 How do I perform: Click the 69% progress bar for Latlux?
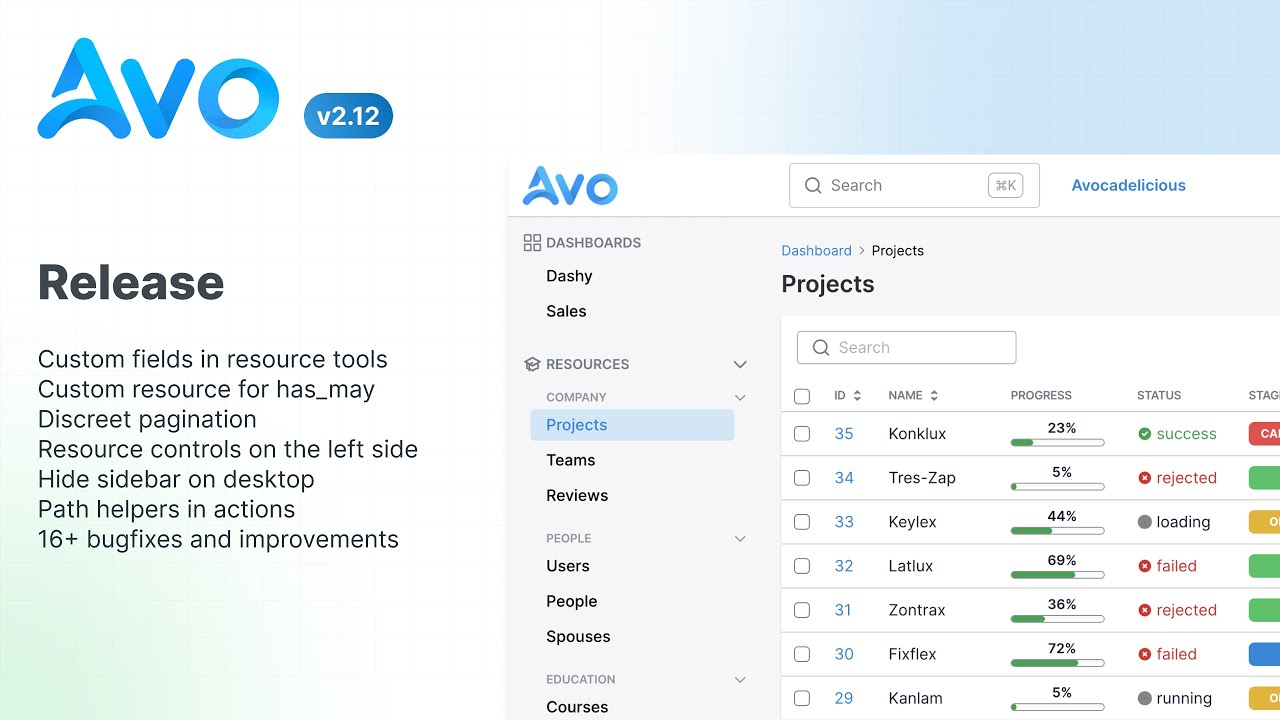coord(1058,574)
